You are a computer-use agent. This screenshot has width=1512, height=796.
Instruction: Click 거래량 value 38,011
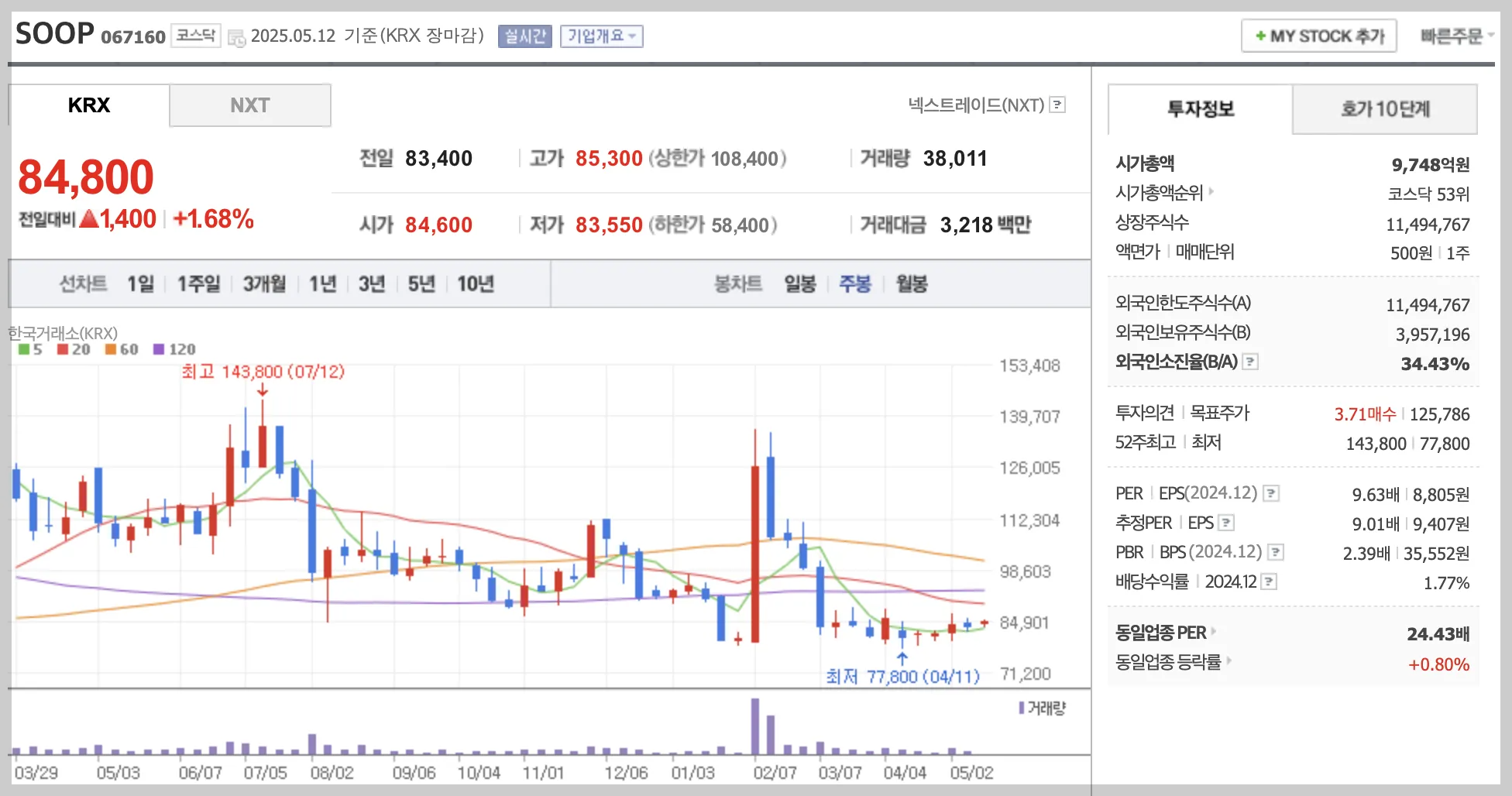[955, 159]
